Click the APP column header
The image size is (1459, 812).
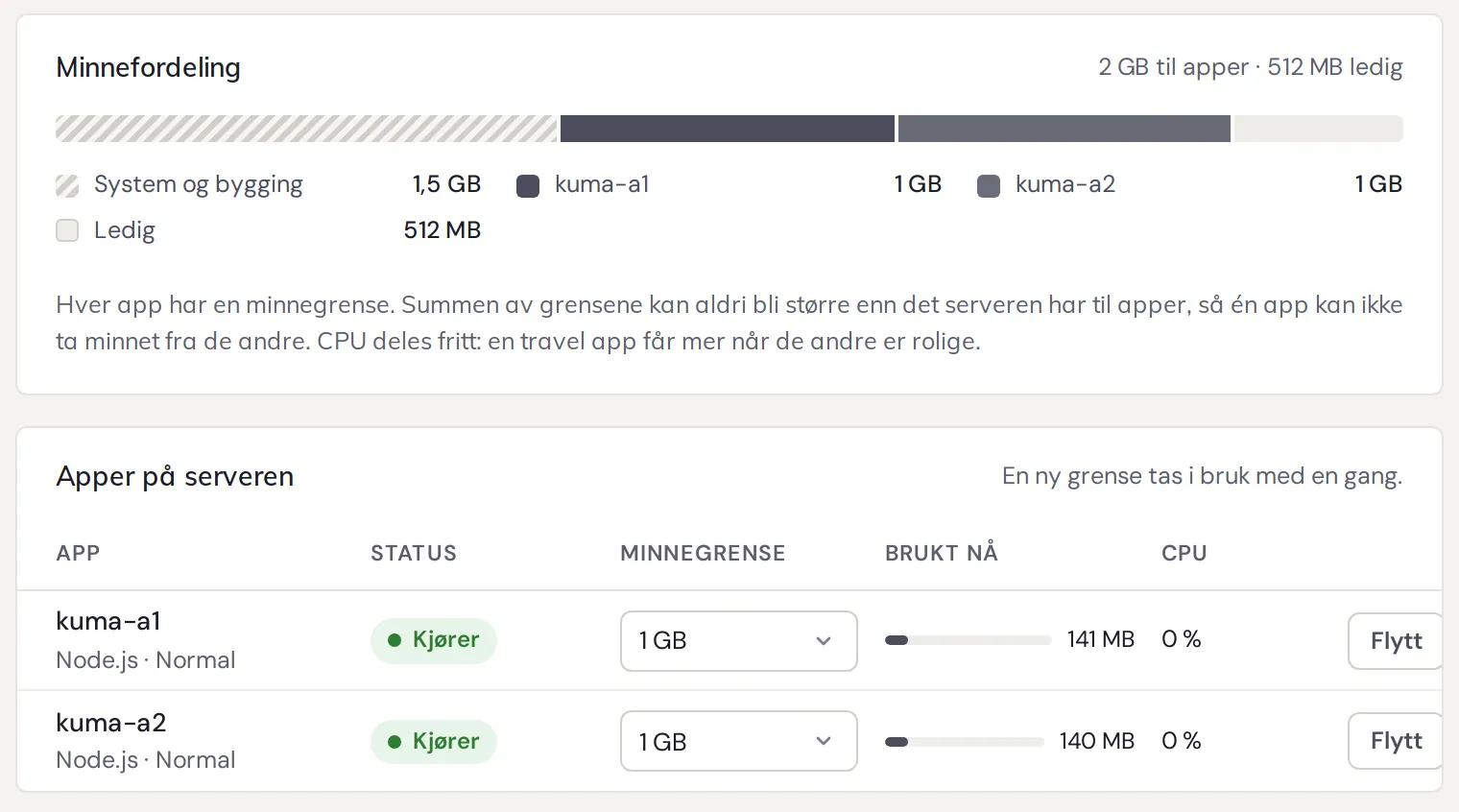(x=78, y=553)
